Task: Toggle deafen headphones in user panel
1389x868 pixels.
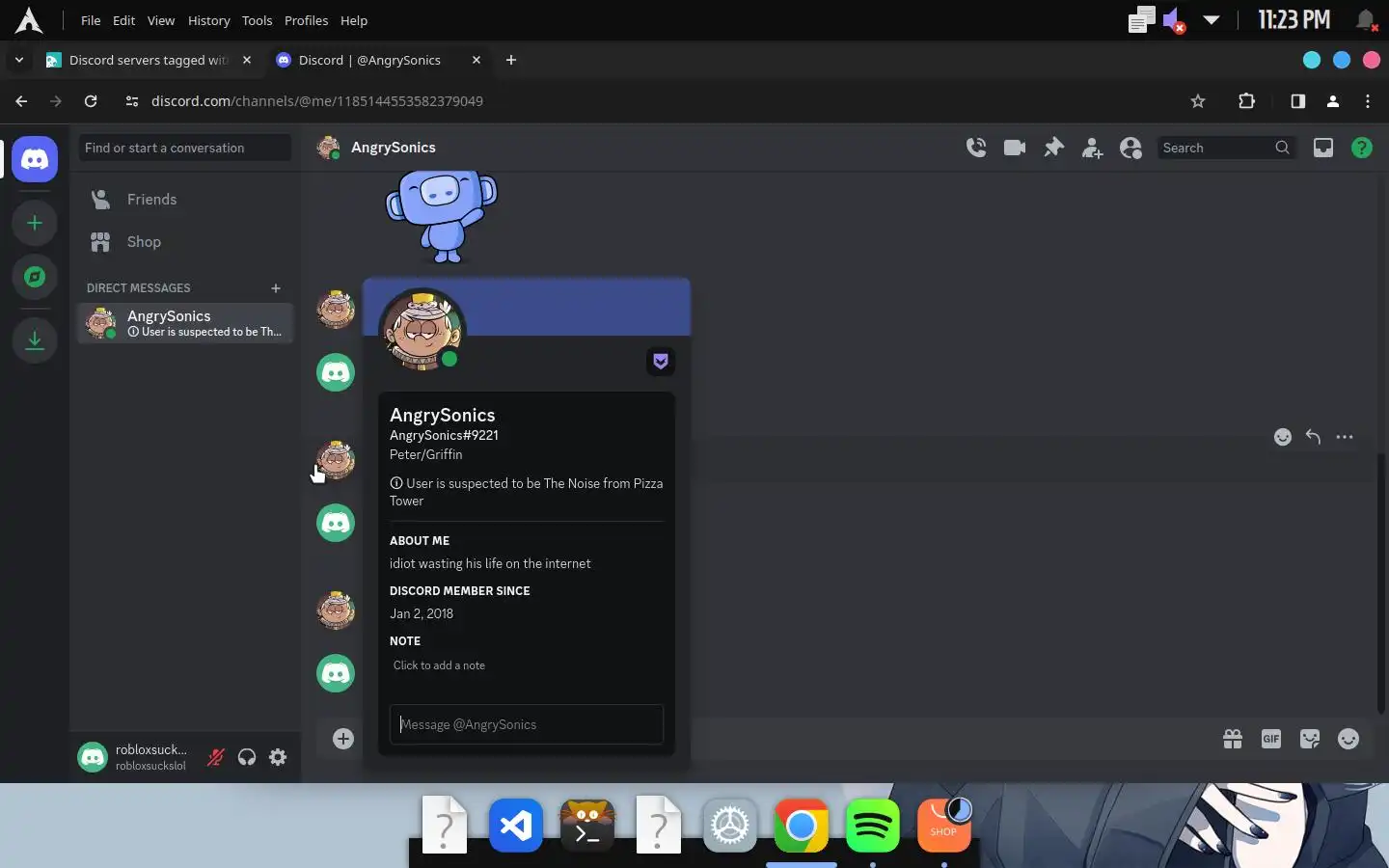Action: [x=247, y=757]
